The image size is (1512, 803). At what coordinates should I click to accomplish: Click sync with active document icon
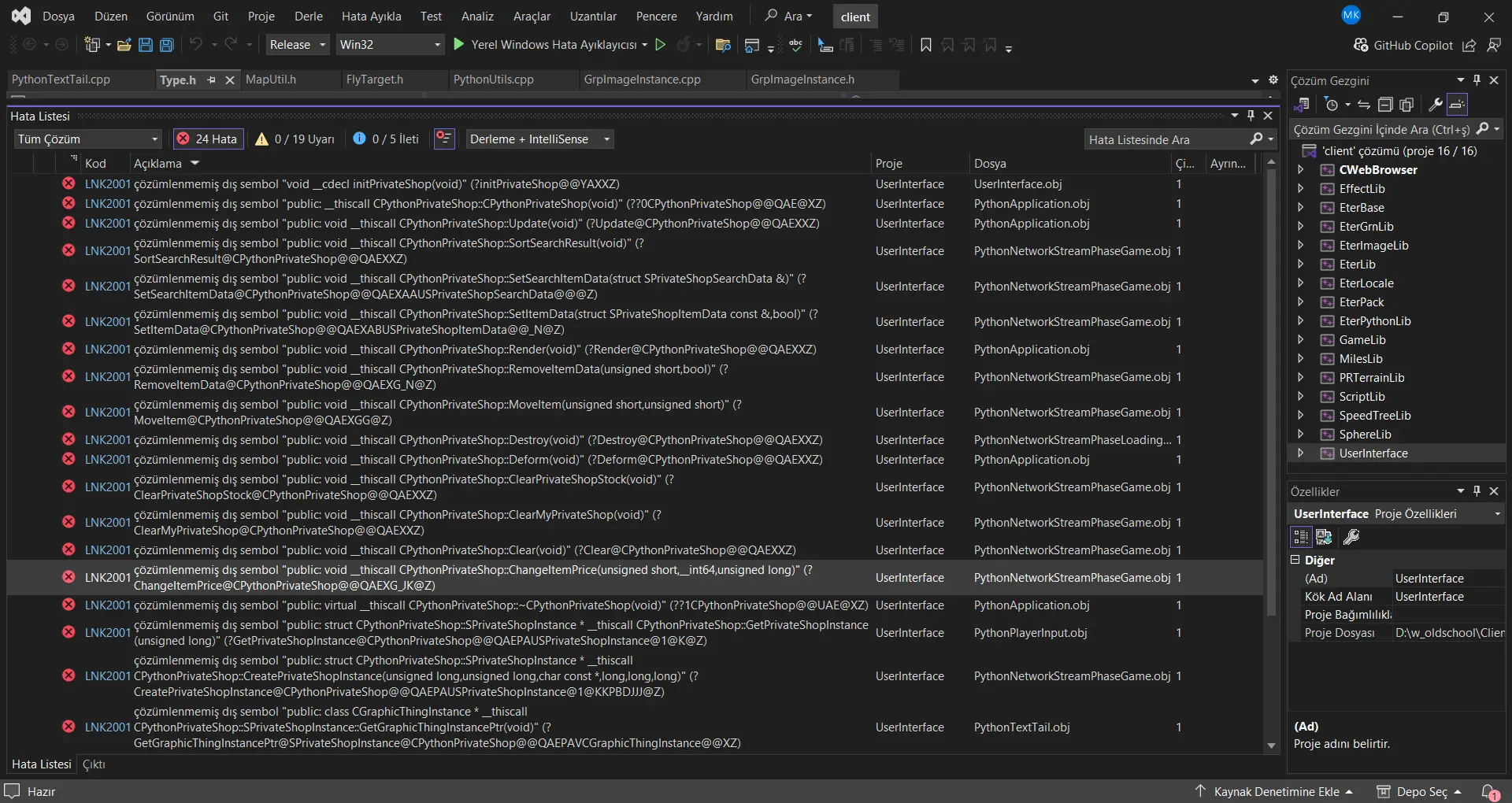click(1364, 105)
